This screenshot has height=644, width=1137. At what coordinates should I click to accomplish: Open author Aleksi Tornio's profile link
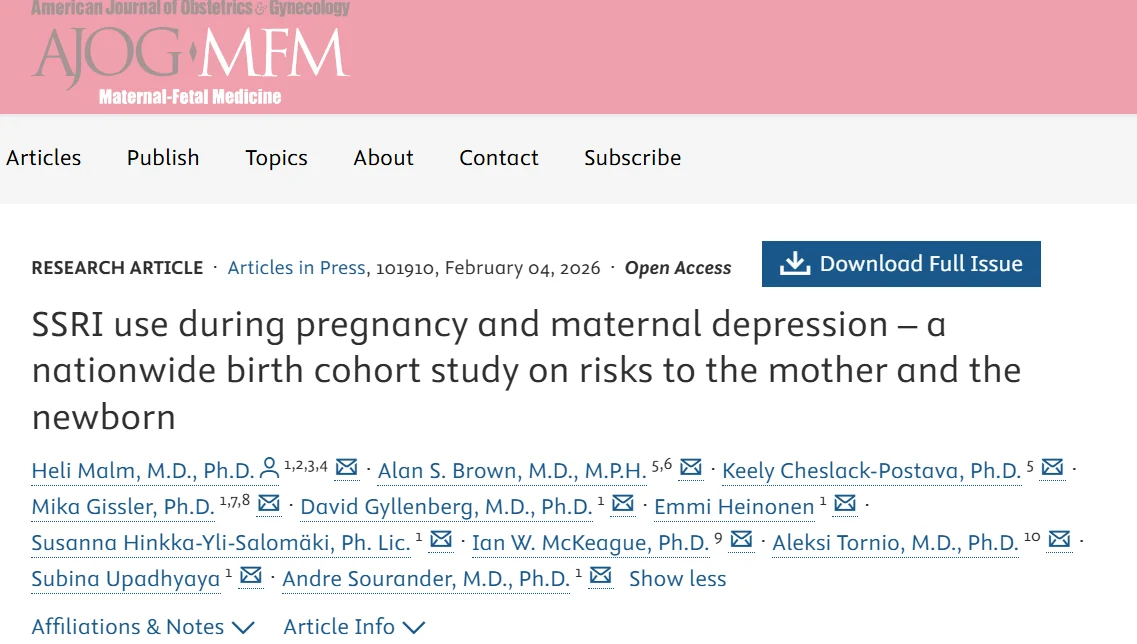coord(895,543)
